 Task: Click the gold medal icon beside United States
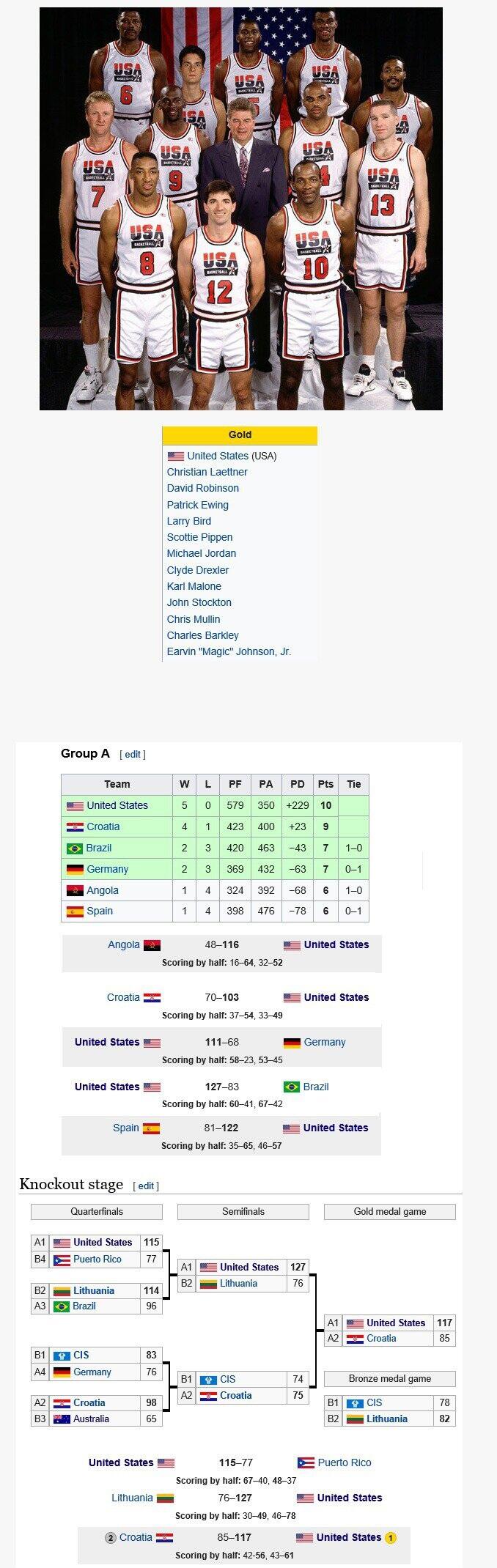tap(391, 1537)
